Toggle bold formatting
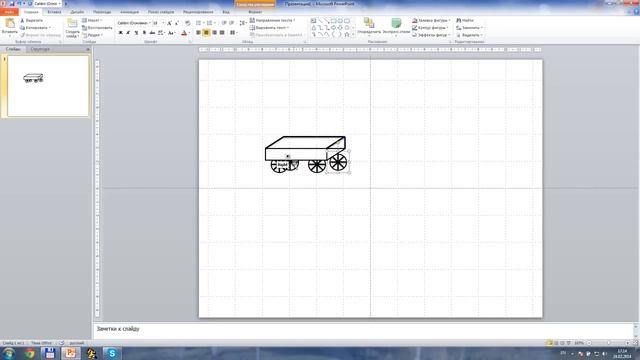640x360 pixels. [x=120, y=33]
